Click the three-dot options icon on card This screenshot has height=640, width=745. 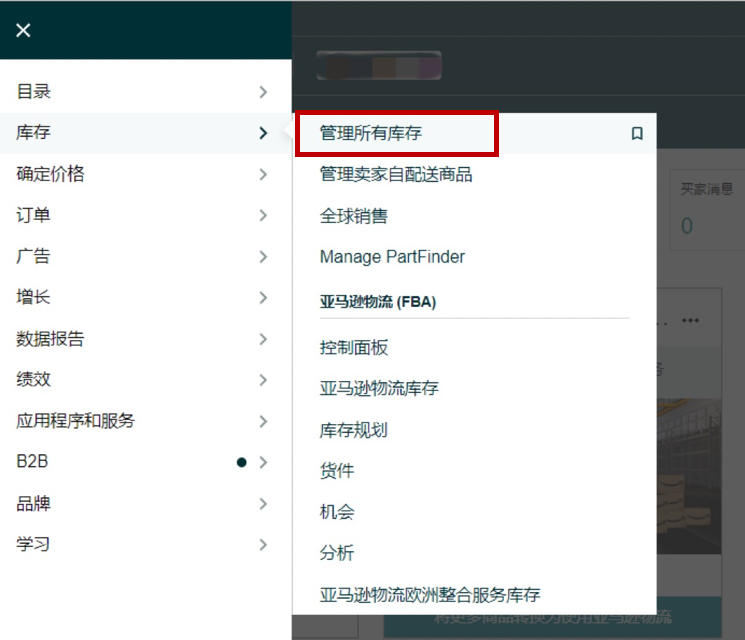pyautogui.click(x=690, y=321)
